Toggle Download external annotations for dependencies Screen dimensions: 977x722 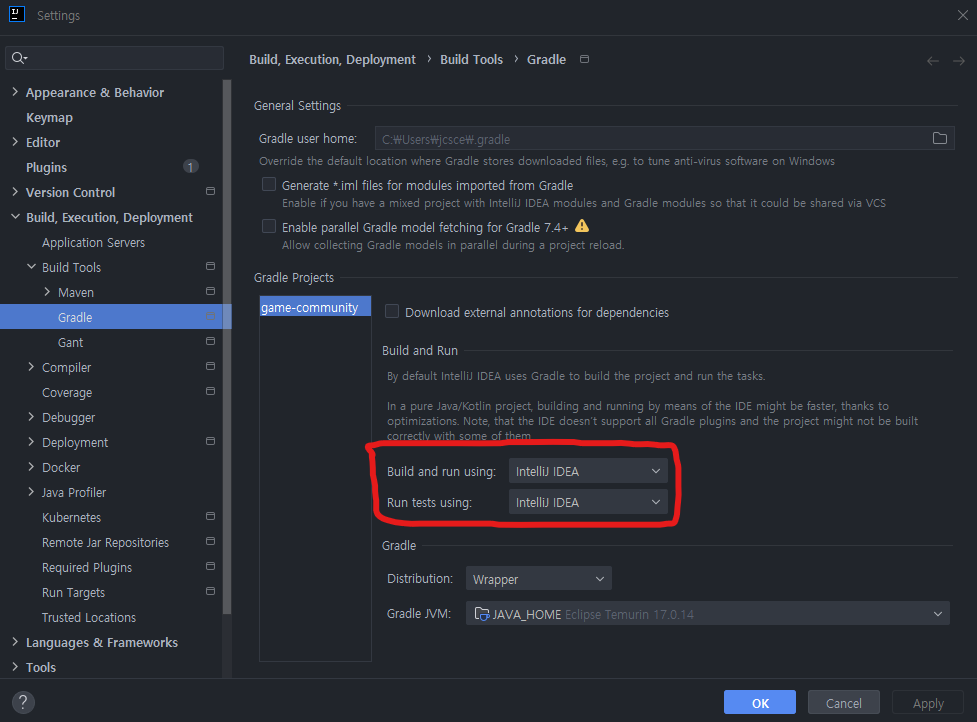[392, 311]
